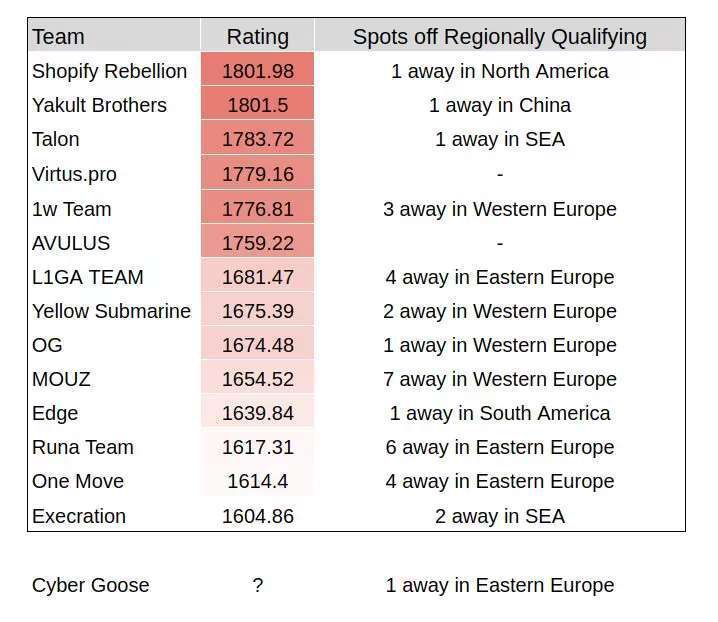Select the Yakult Brothers team cell
Viewport: 718px width, 622px height.
click(x=99, y=105)
